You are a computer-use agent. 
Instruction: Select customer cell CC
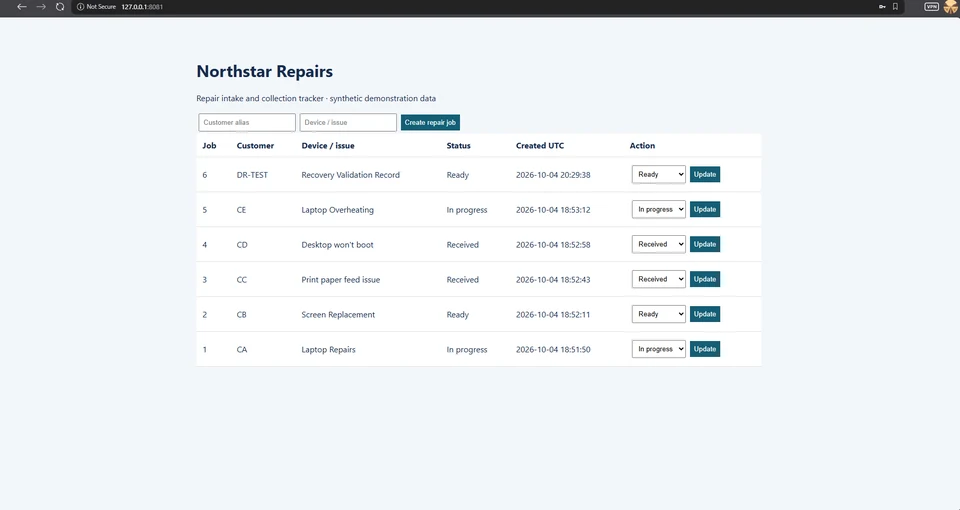point(242,280)
